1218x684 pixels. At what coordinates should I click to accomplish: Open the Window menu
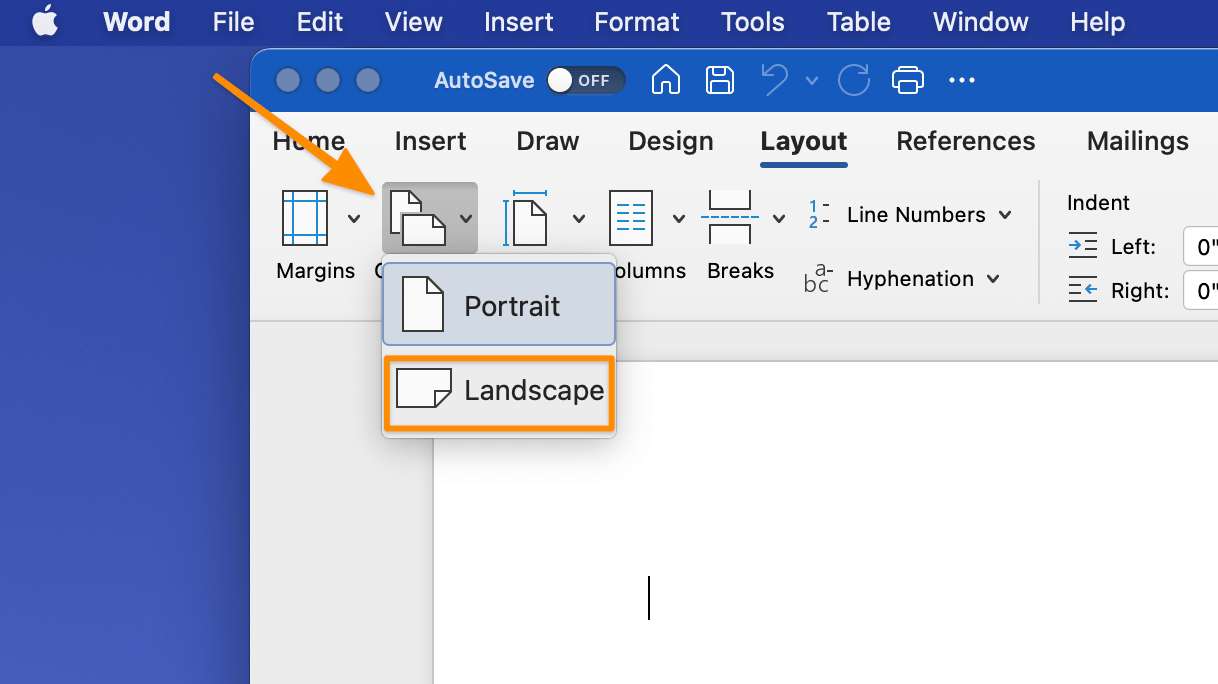(981, 22)
